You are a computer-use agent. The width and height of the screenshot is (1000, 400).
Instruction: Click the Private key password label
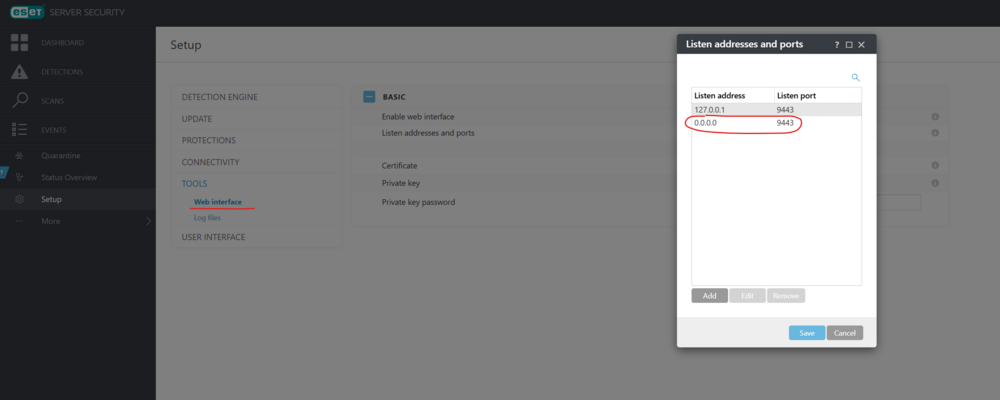tap(418, 202)
